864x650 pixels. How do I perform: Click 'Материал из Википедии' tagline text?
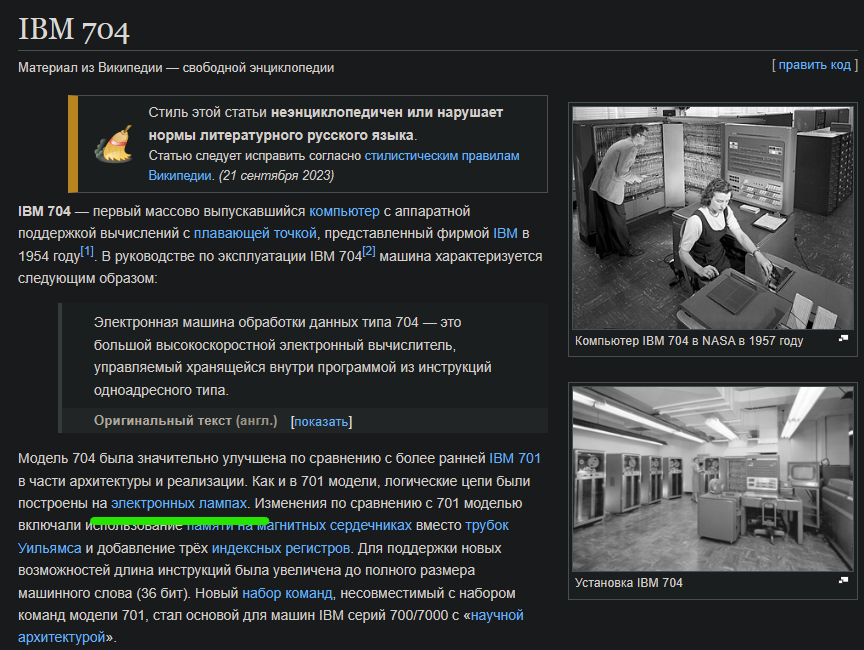(x=176, y=67)
